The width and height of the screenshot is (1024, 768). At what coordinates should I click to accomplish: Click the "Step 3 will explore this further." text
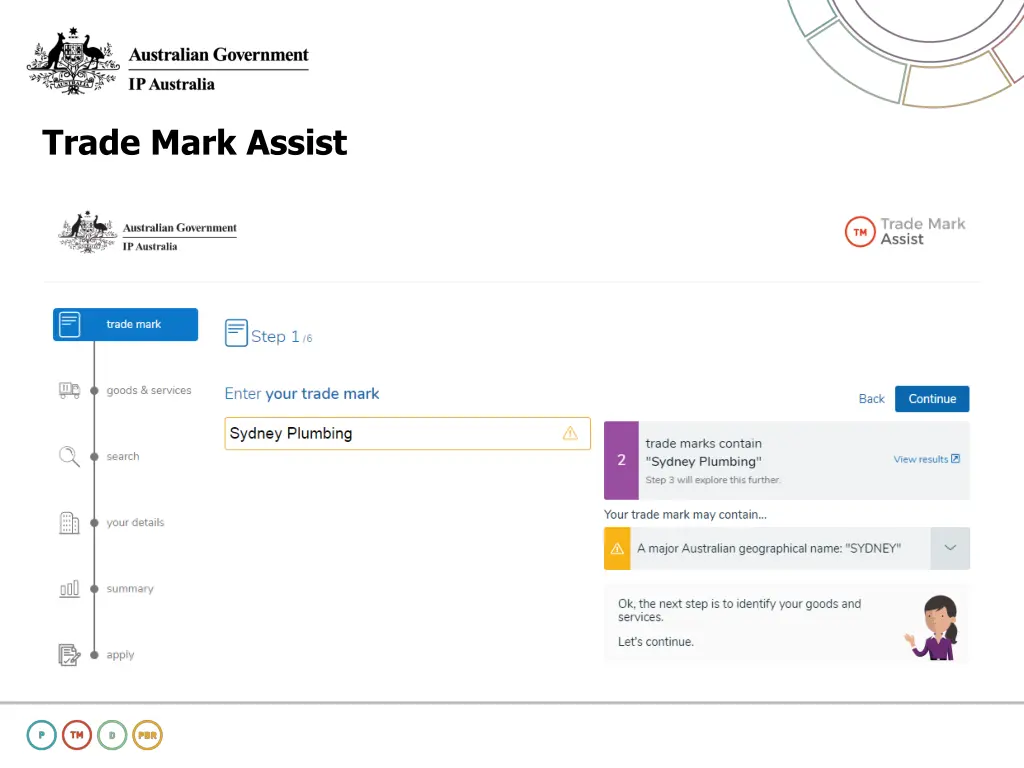coord(712,480)
